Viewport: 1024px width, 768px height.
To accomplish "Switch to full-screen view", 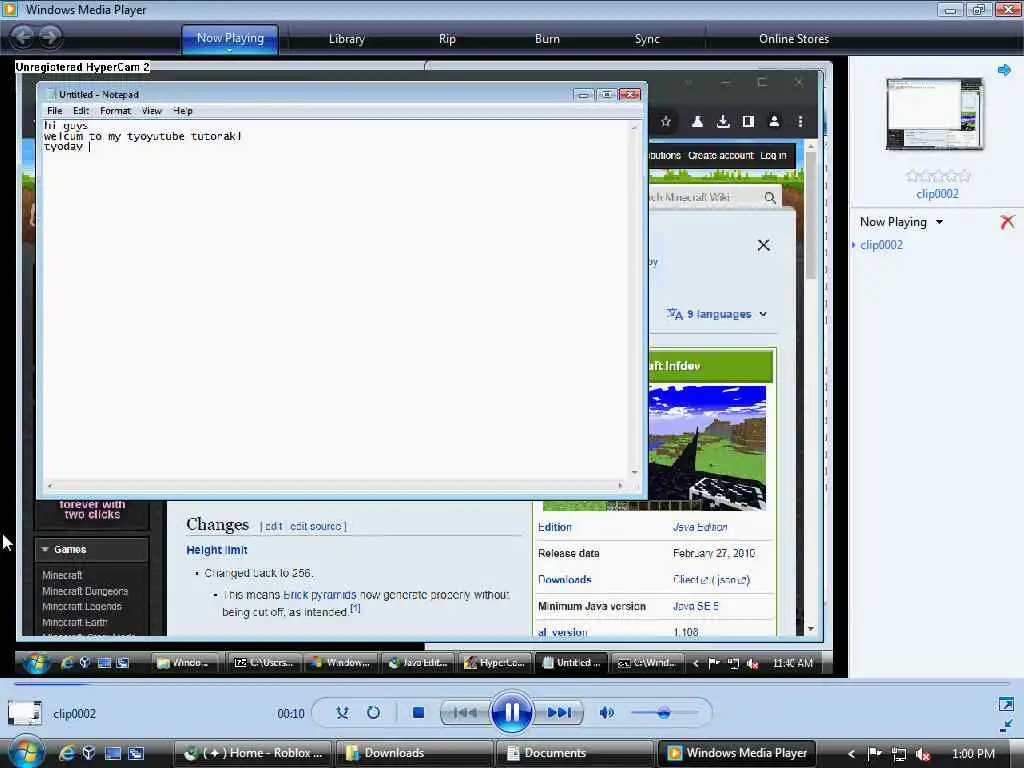I will 1006,704.
